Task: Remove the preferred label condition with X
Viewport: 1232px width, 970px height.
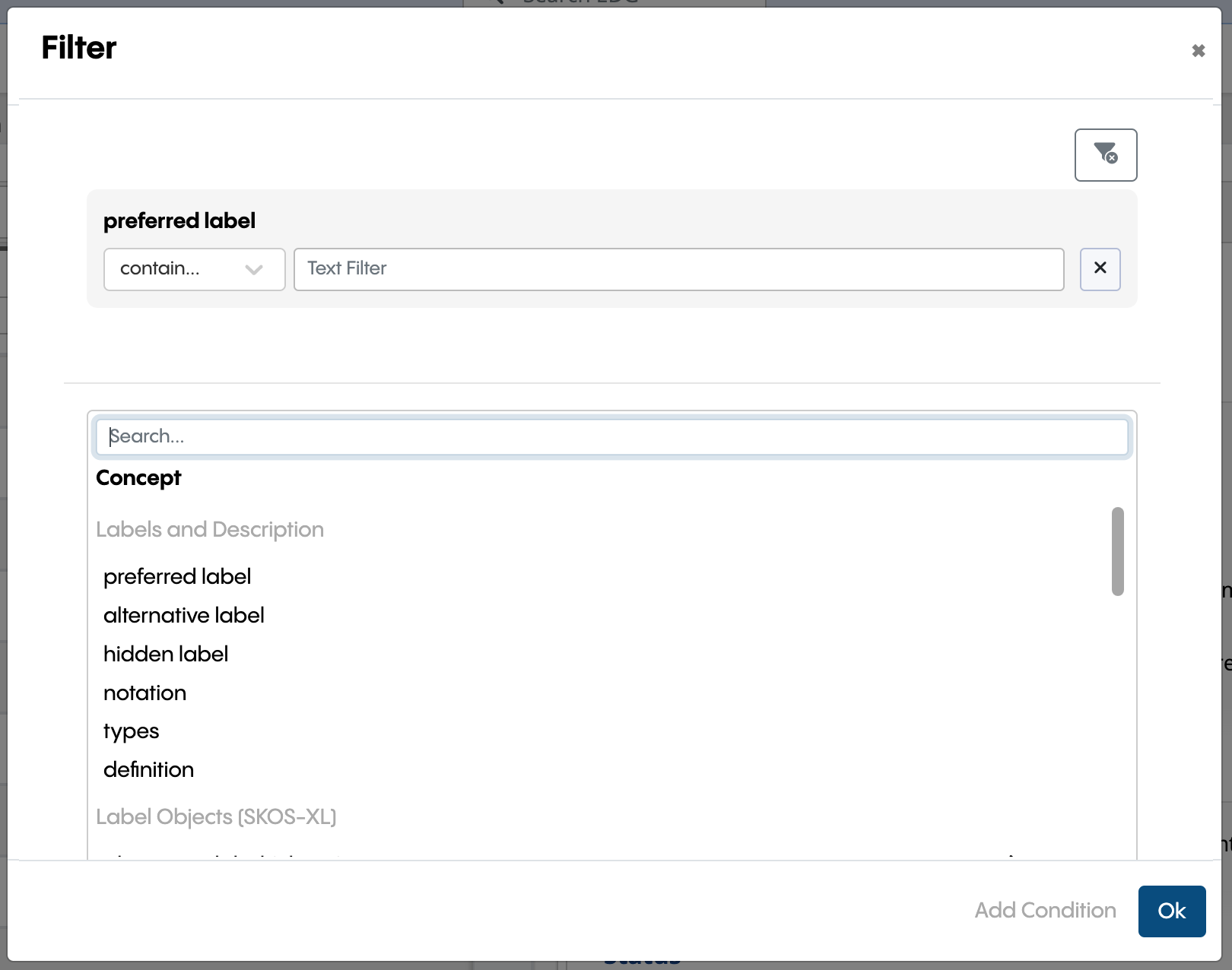Action: pos(1100,269)
